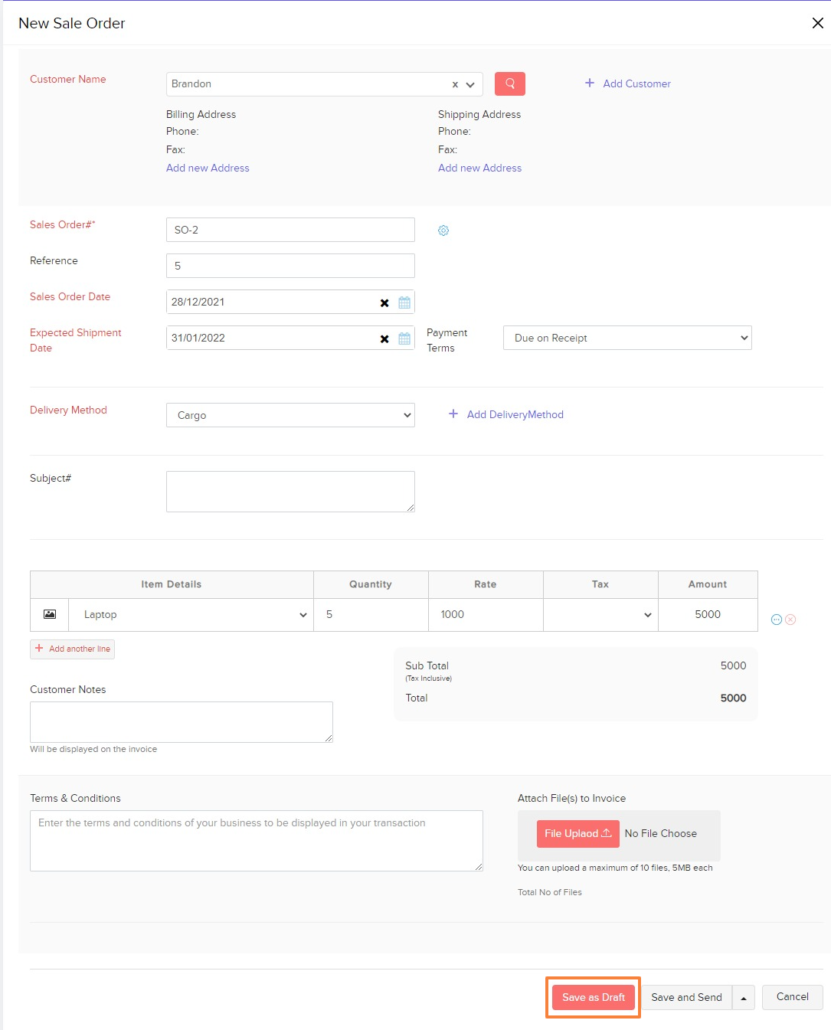Clear the Sales Order Date with the x icon
The height and width of the screenshot is (1030, 831).
point(383,301)
